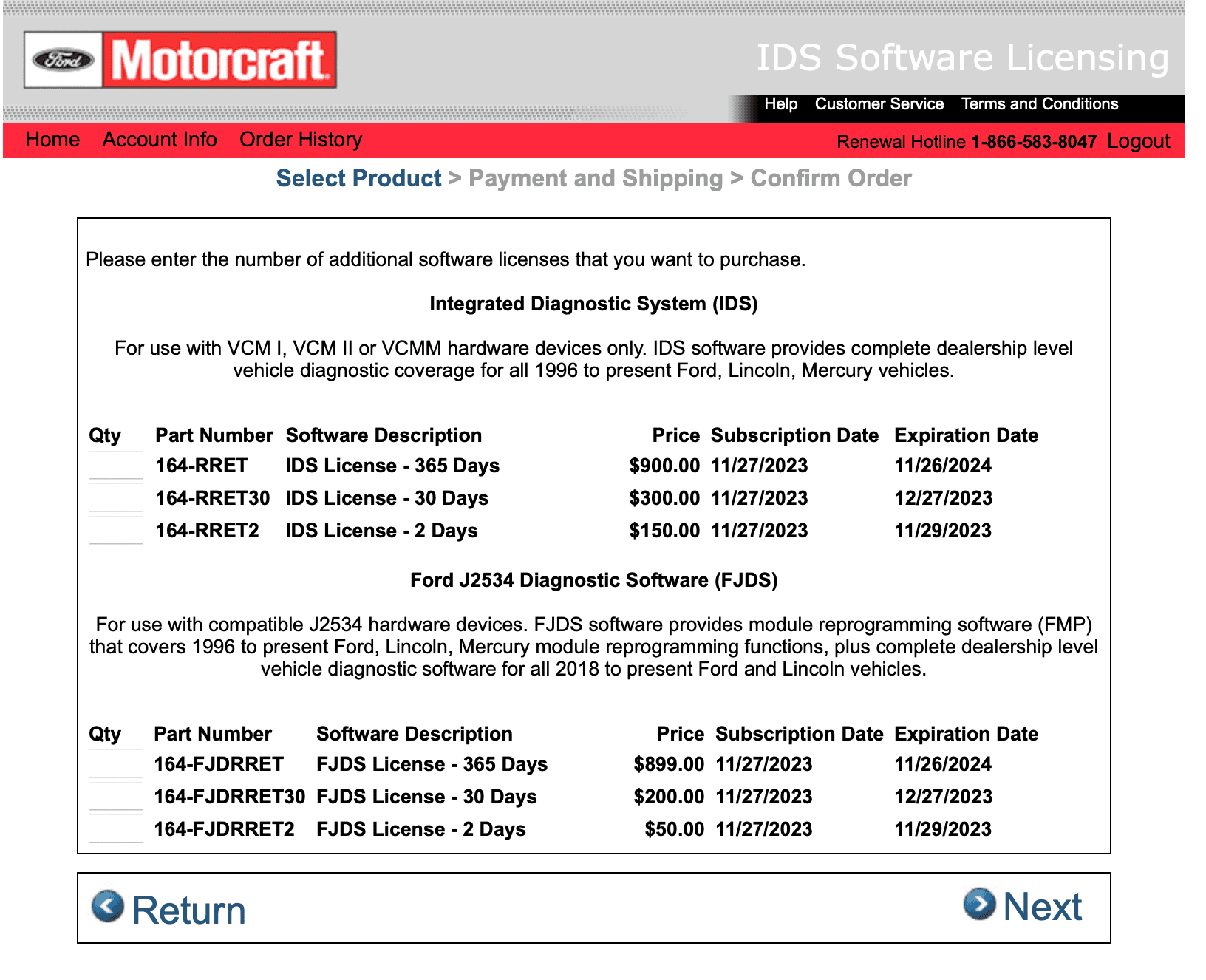Open Customer Service link
This screenshot has height=980, width=1206.
(879, 104)
